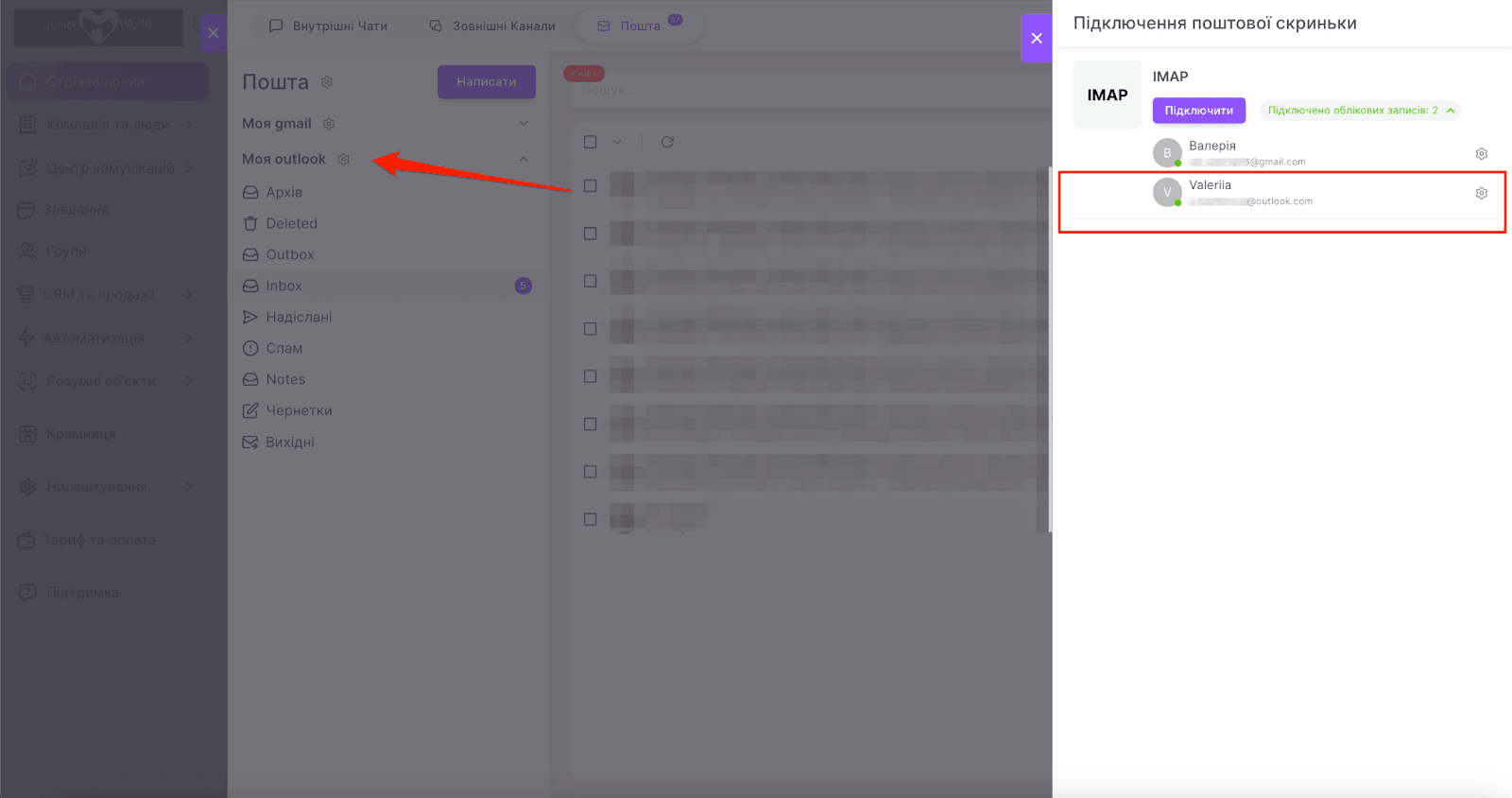The height and width of the screenshot is (798, 1512).
Task: Click the gear beside Моя gmail
Action: pos(329,124)
